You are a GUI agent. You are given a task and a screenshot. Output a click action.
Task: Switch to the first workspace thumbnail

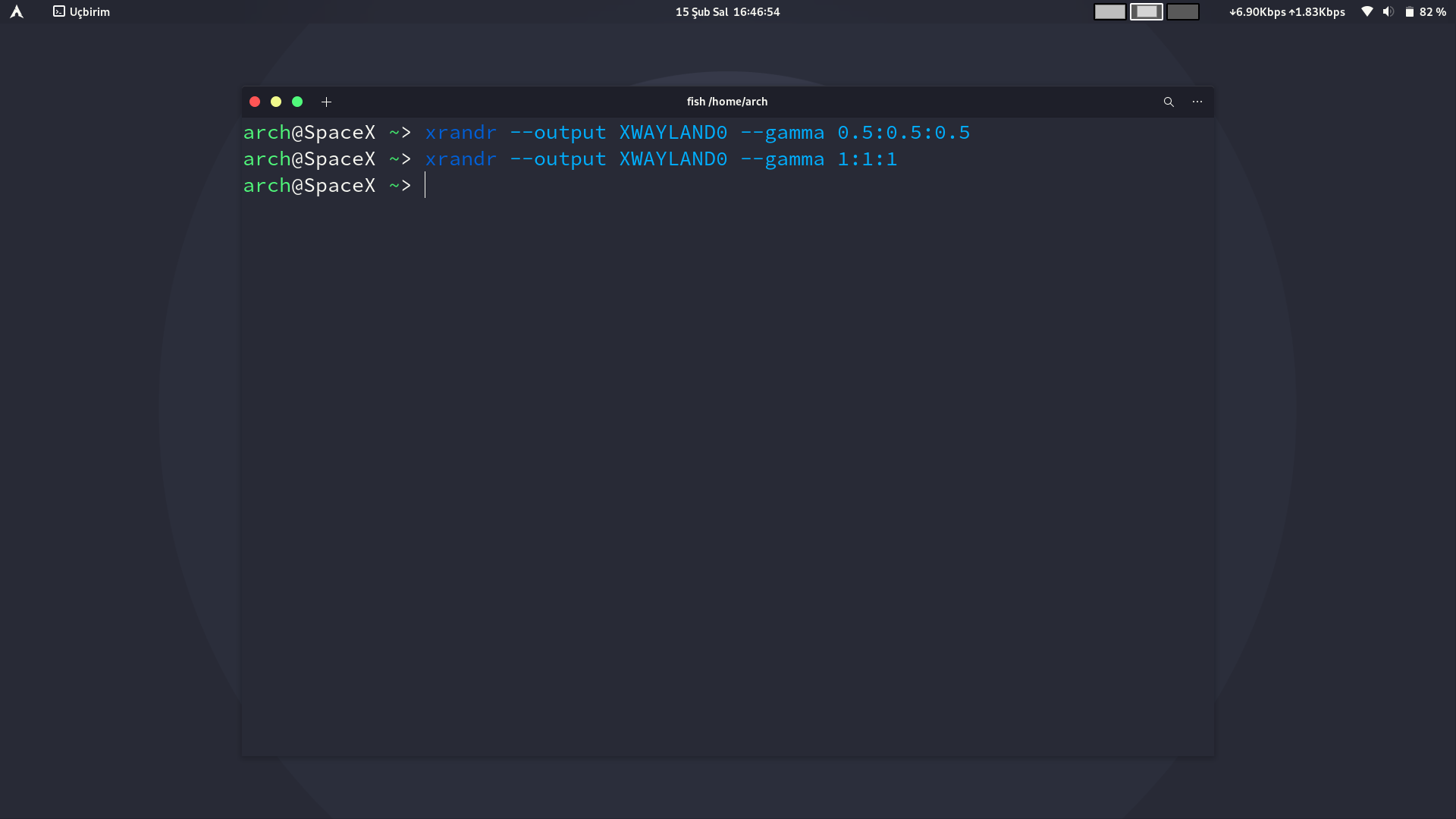[1109, 11]
